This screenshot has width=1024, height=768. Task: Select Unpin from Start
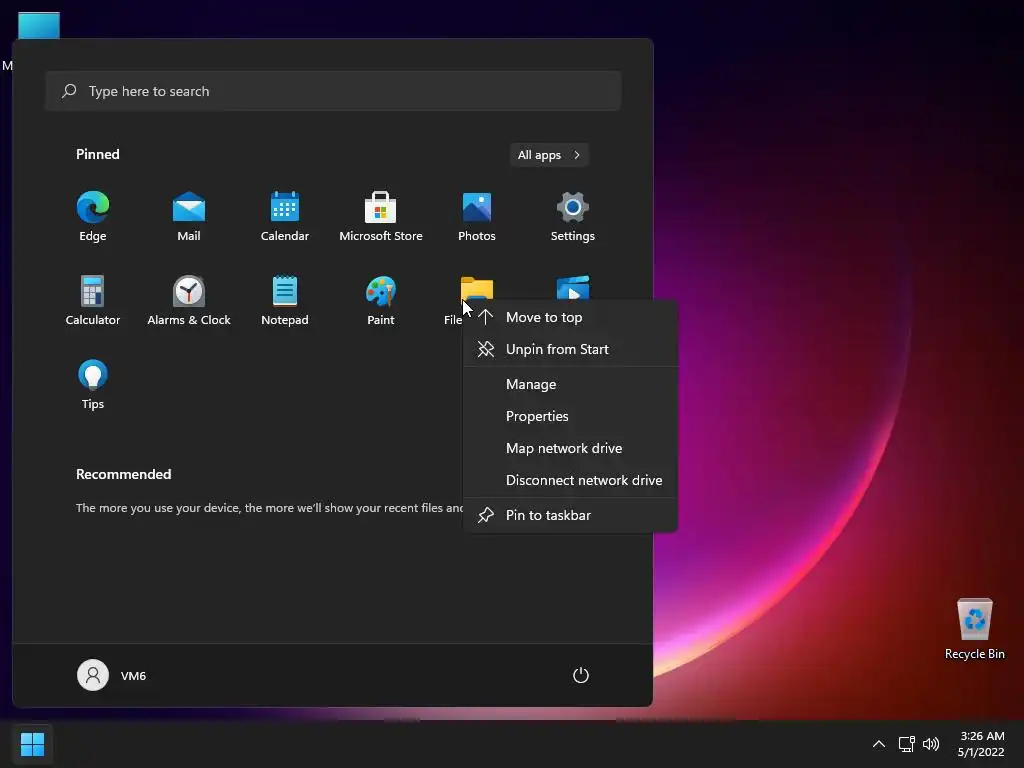[570, 349]
